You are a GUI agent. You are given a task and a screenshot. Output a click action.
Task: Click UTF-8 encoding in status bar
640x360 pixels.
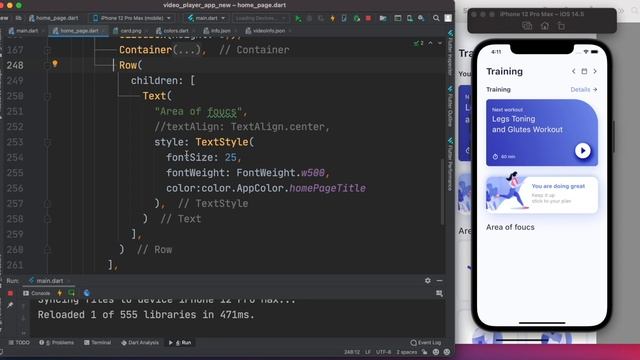click(x=383, y=352)
